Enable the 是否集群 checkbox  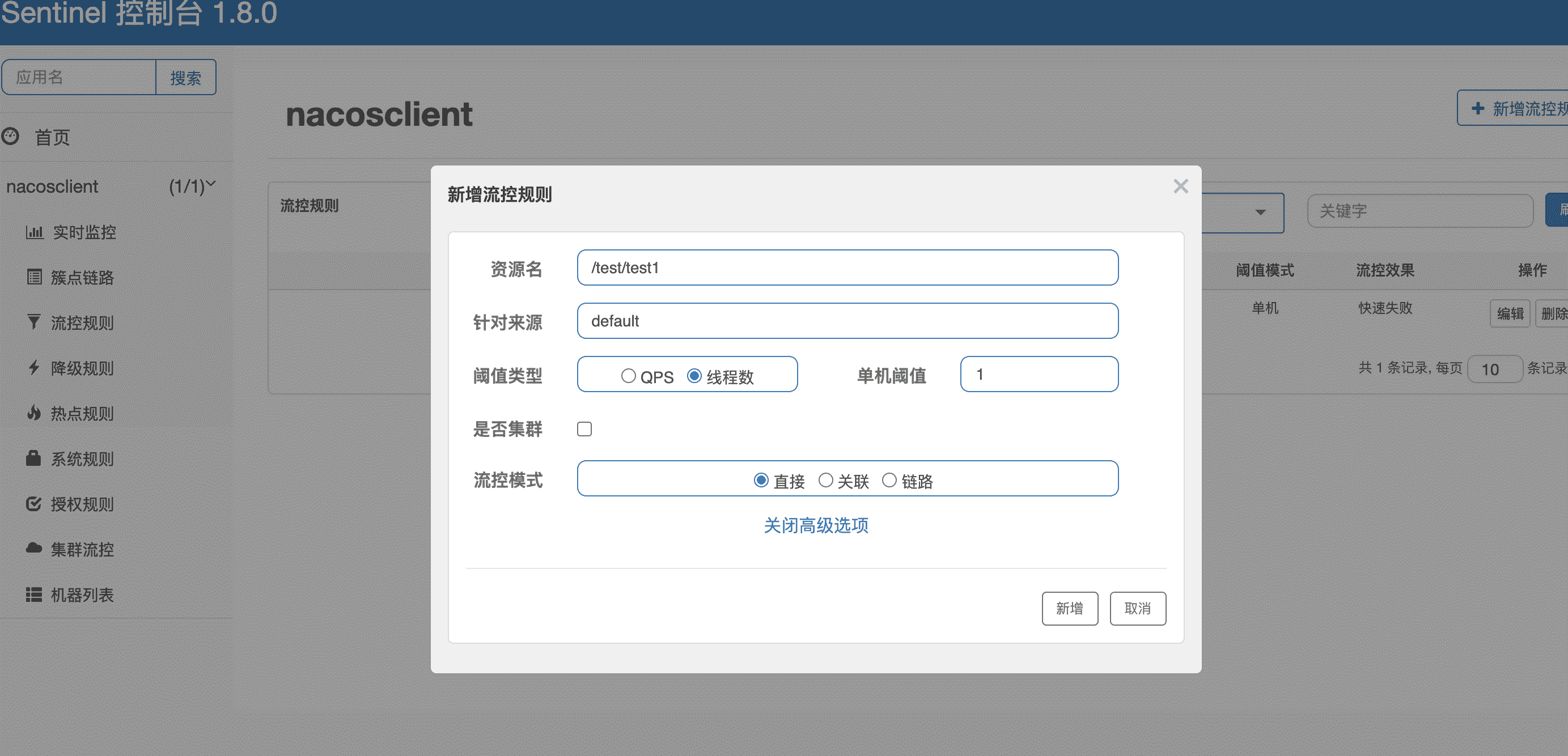[x=584, y=429]
